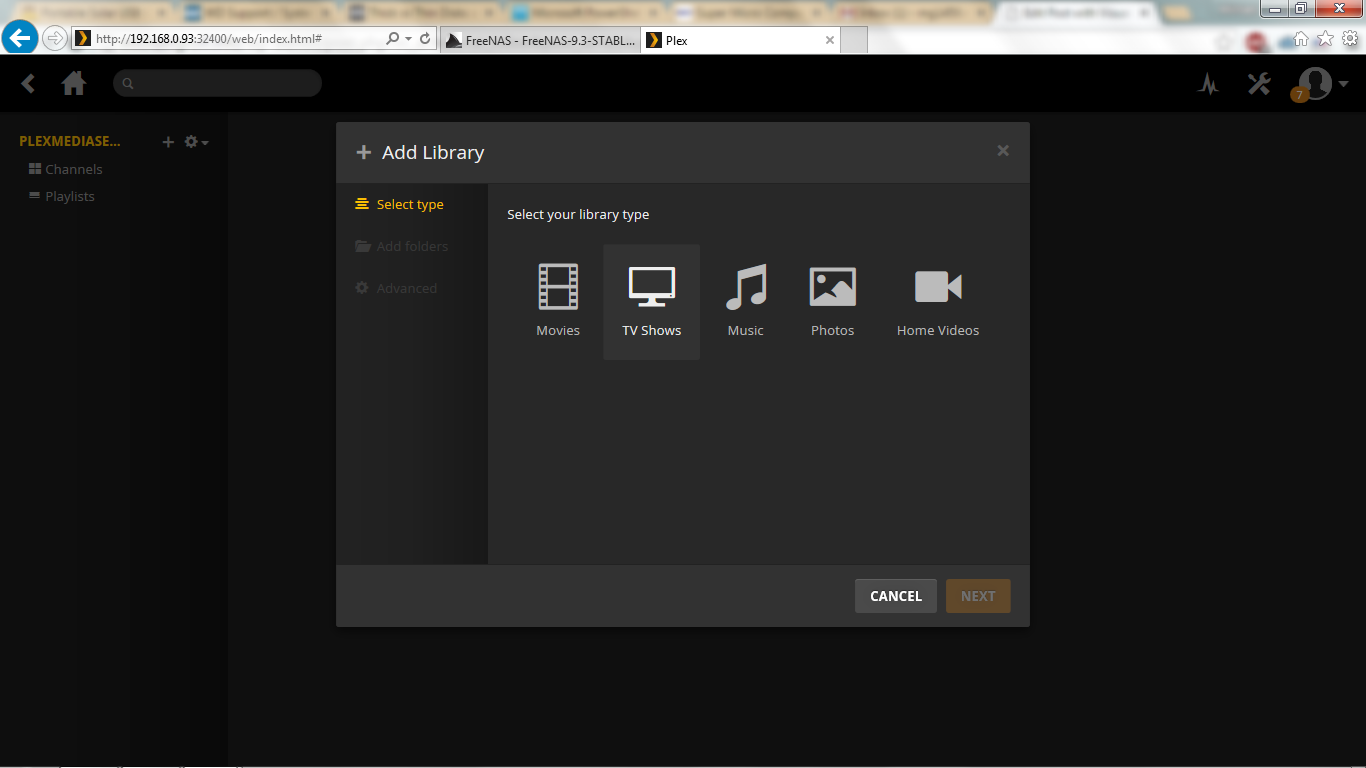Choose the Home Videos library type
The width and height of the screenshot is (1366, 768).
[937, 301]
